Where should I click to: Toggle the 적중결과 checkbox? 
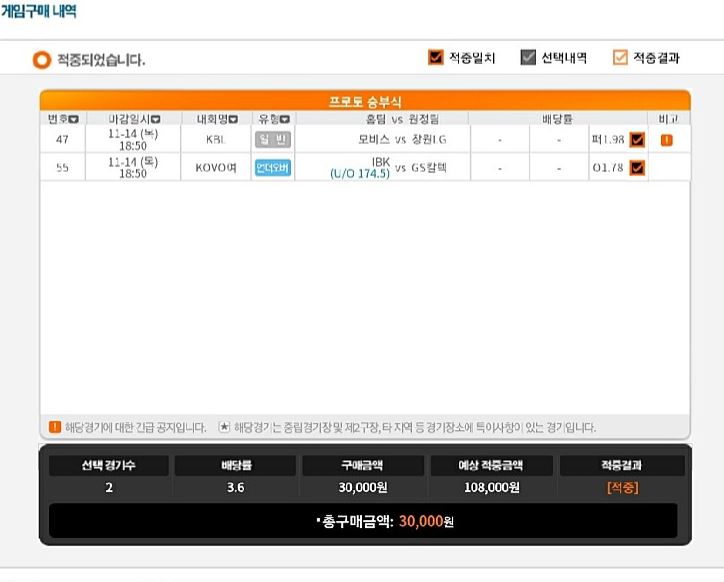tap(620, 58)
